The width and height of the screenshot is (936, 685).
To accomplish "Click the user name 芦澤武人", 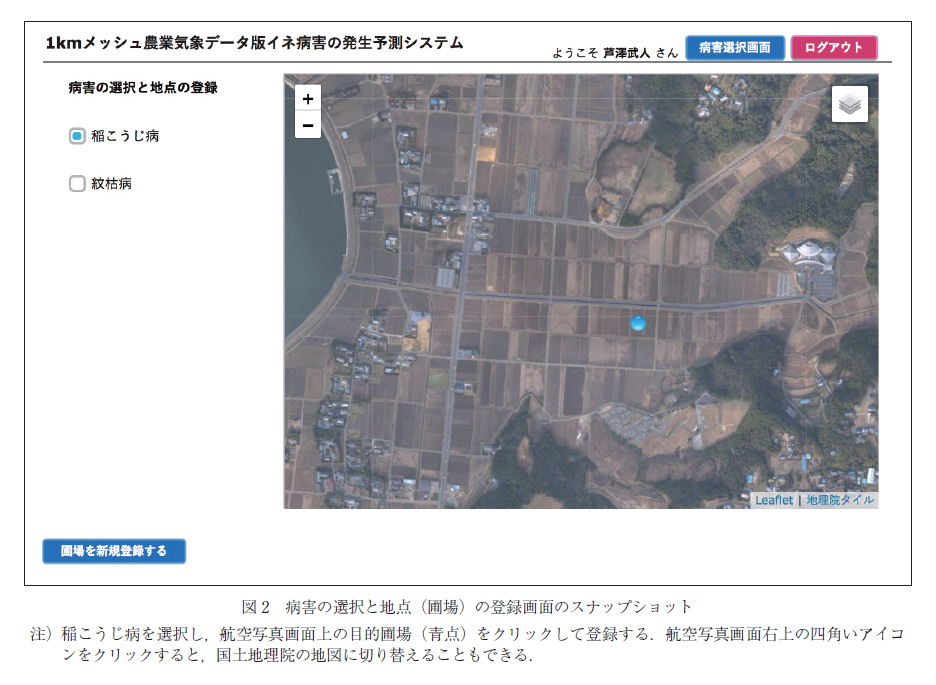I will pyautogui.click(x=626, y=53).
